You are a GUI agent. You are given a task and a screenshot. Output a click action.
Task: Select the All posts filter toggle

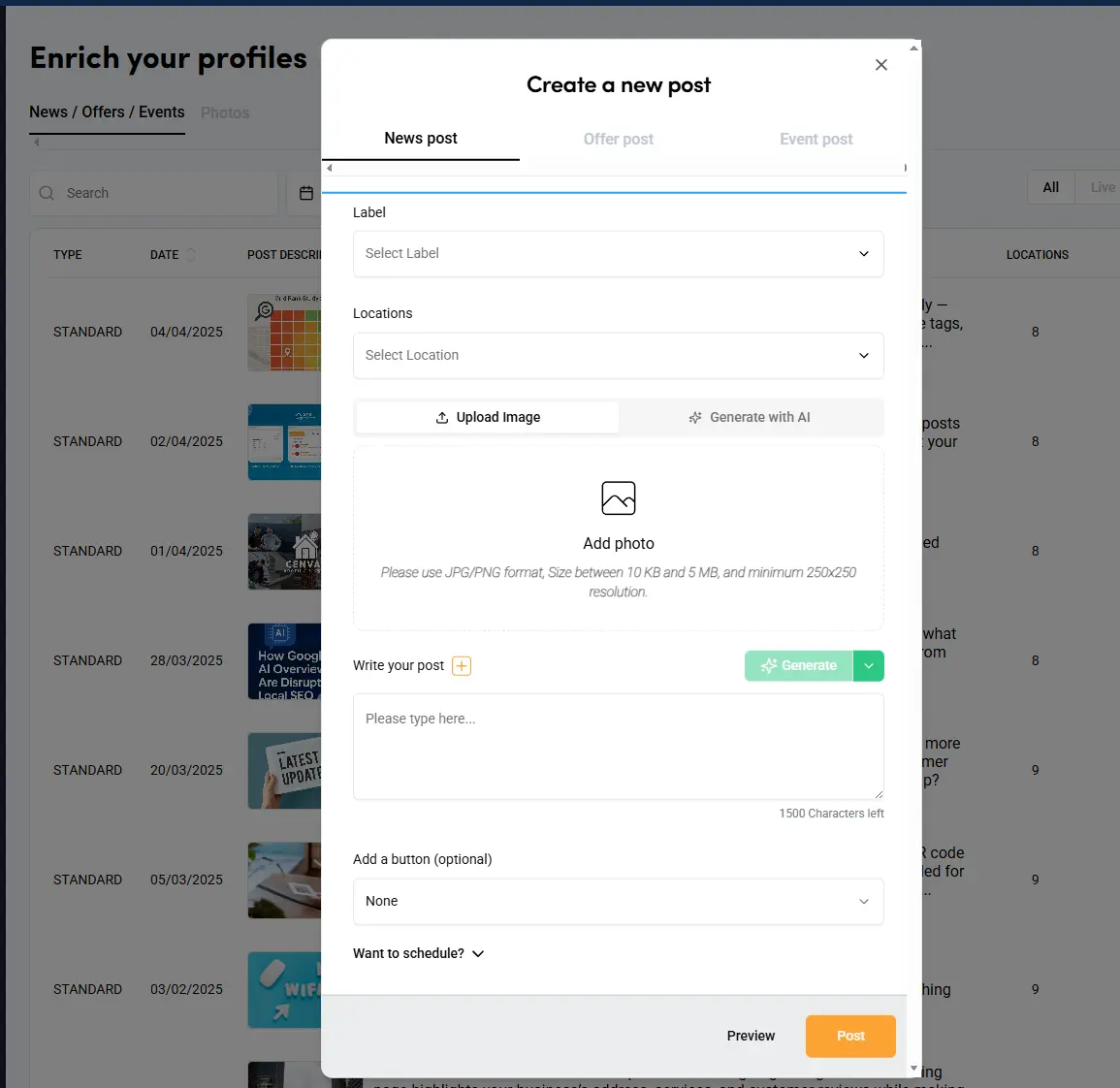1050,186
